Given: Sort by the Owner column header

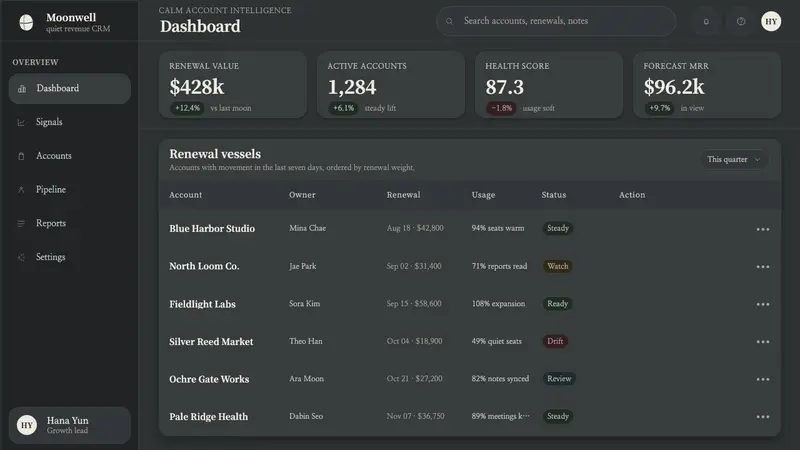Looking at the screenshot, I should (x=302, y=195).
